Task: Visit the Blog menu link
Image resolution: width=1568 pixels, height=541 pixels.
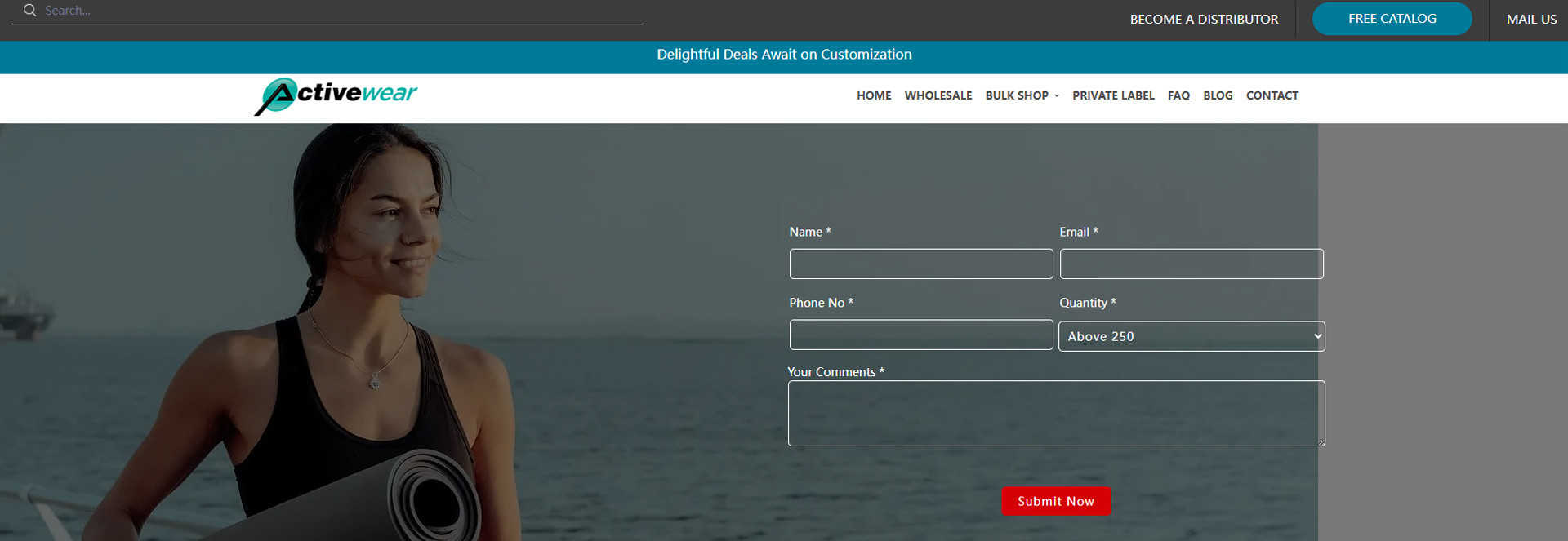Action: pyautogui.click(x=1218, y=95)
